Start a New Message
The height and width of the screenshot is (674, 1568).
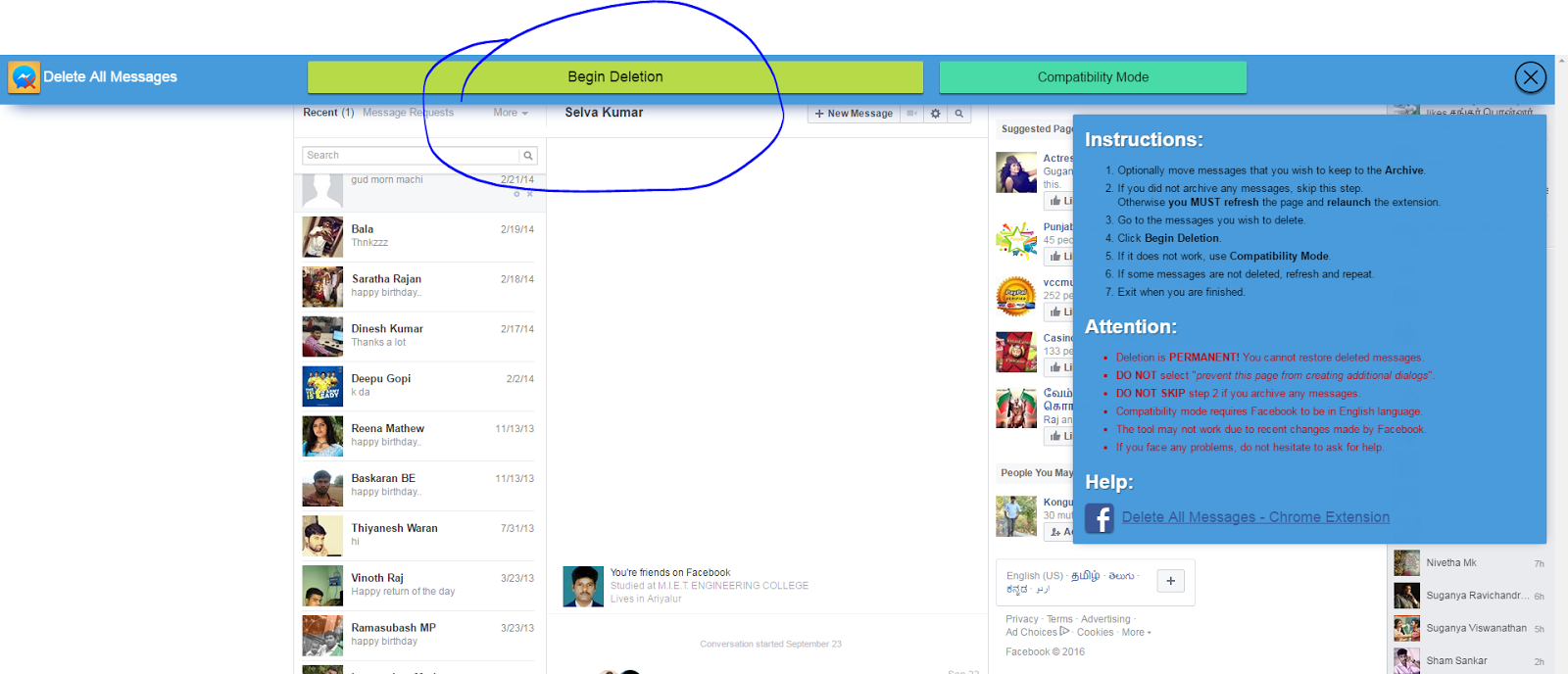(854, 114)
